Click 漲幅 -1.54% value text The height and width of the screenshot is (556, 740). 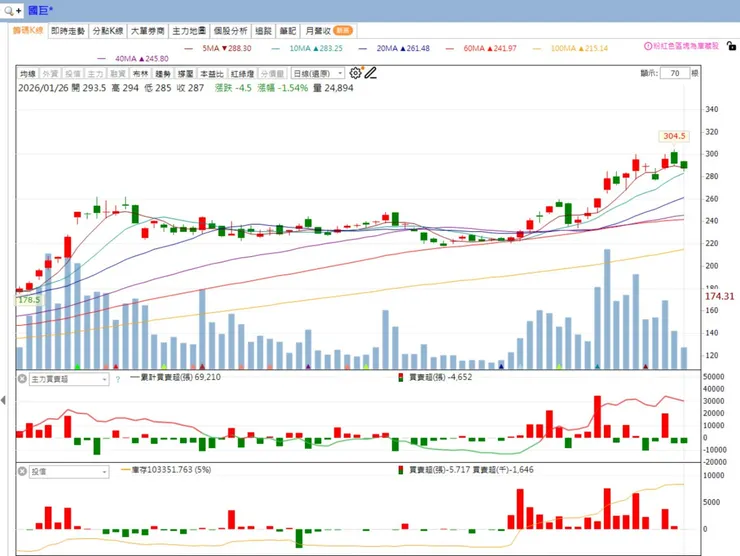[283, 88]
